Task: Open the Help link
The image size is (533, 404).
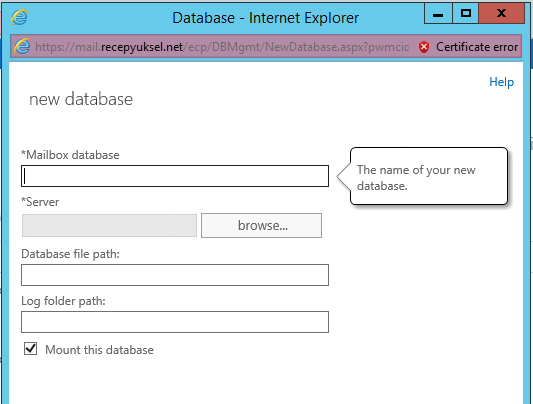Action: coord(501,82)
